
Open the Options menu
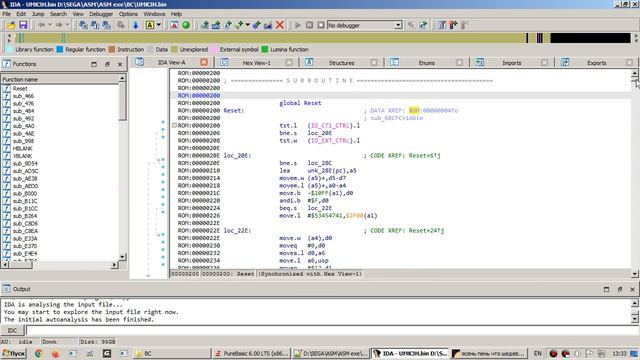click(128, 14)
